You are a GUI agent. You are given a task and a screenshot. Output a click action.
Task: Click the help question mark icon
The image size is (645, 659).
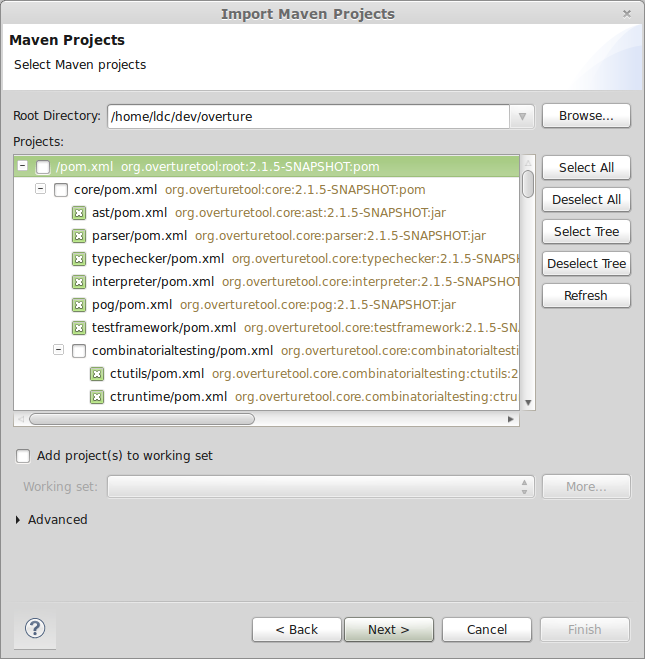coord(35,628)
